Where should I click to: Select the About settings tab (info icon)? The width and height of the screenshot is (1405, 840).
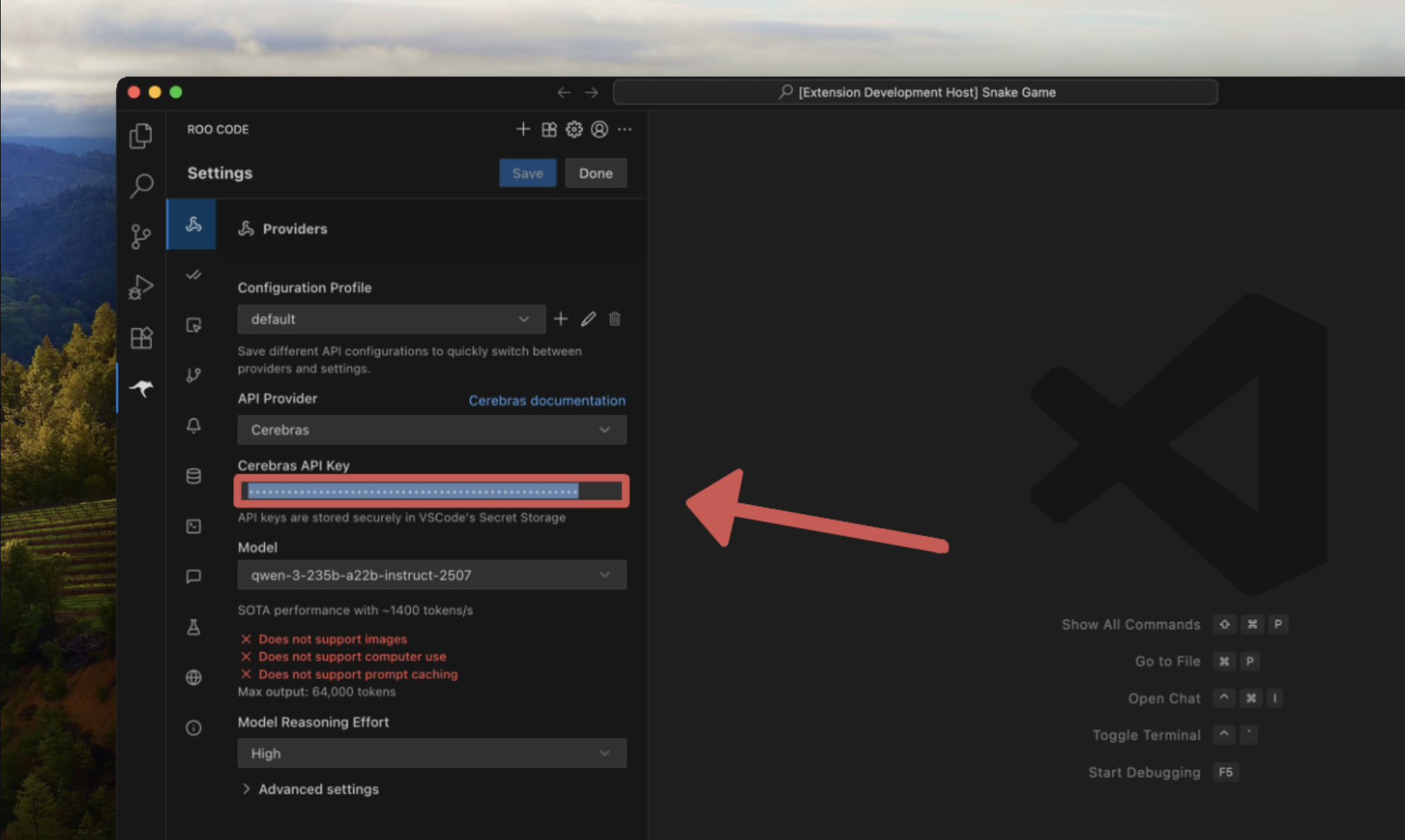(x=193, y=728)
